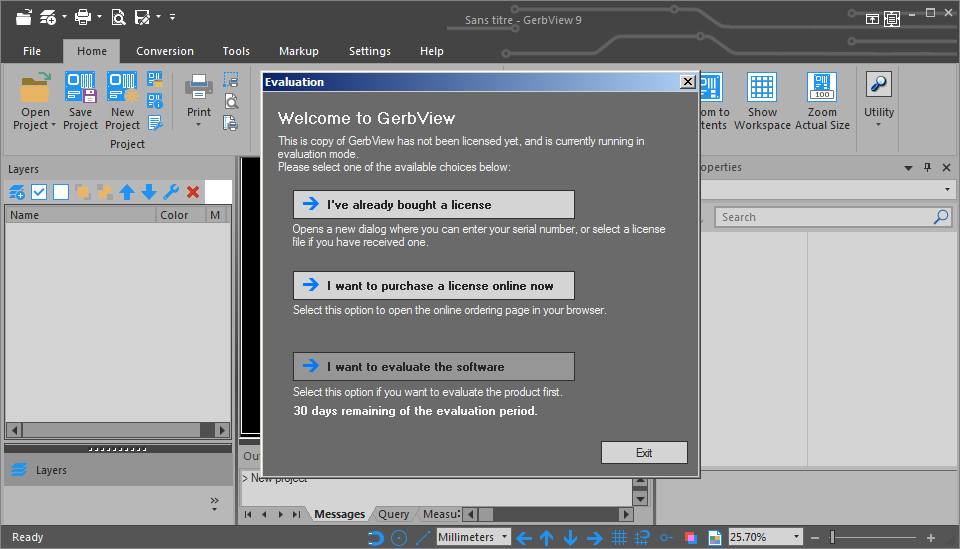Click the print selected area icon
Image resolution: width=960 pixels, height=549 pixels.
point(231,80)
